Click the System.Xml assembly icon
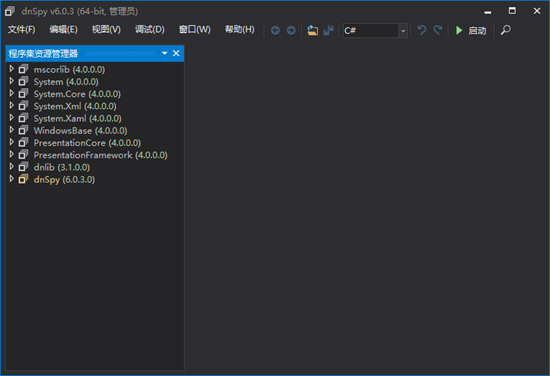Screen dimensions: 550x376 coord(23,106)
